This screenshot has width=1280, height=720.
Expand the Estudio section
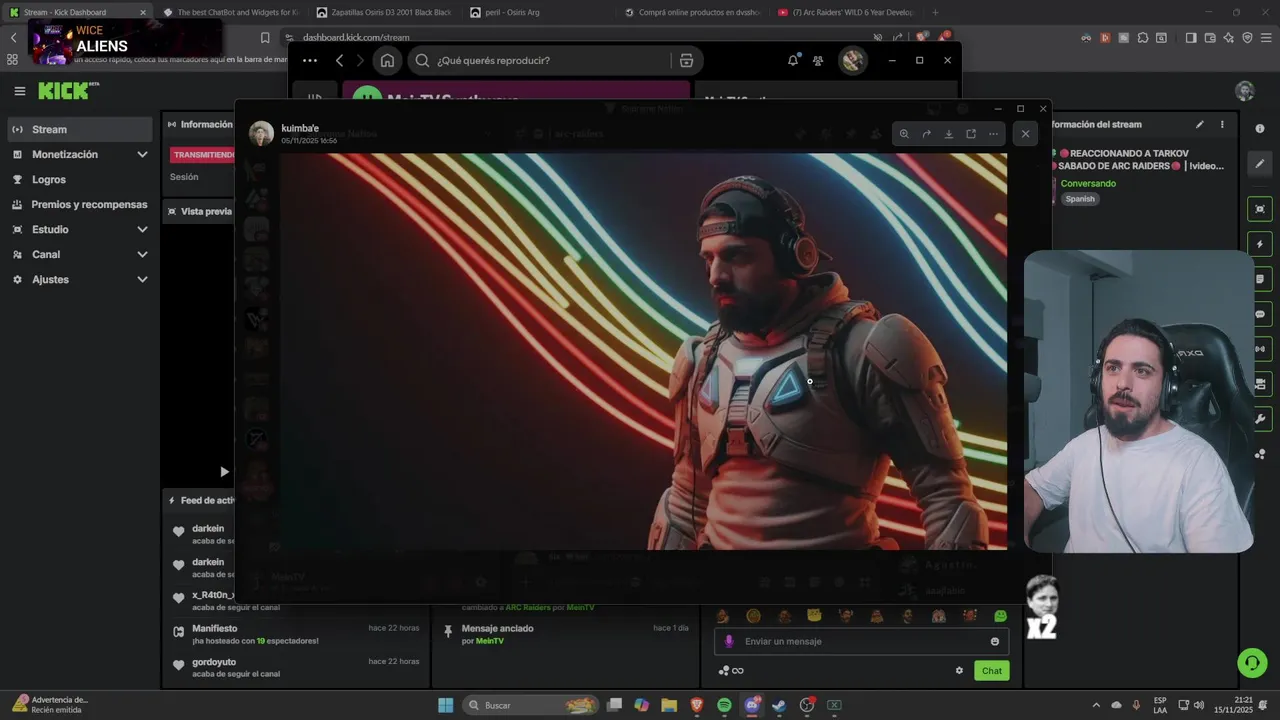click(x=80, y=229)
